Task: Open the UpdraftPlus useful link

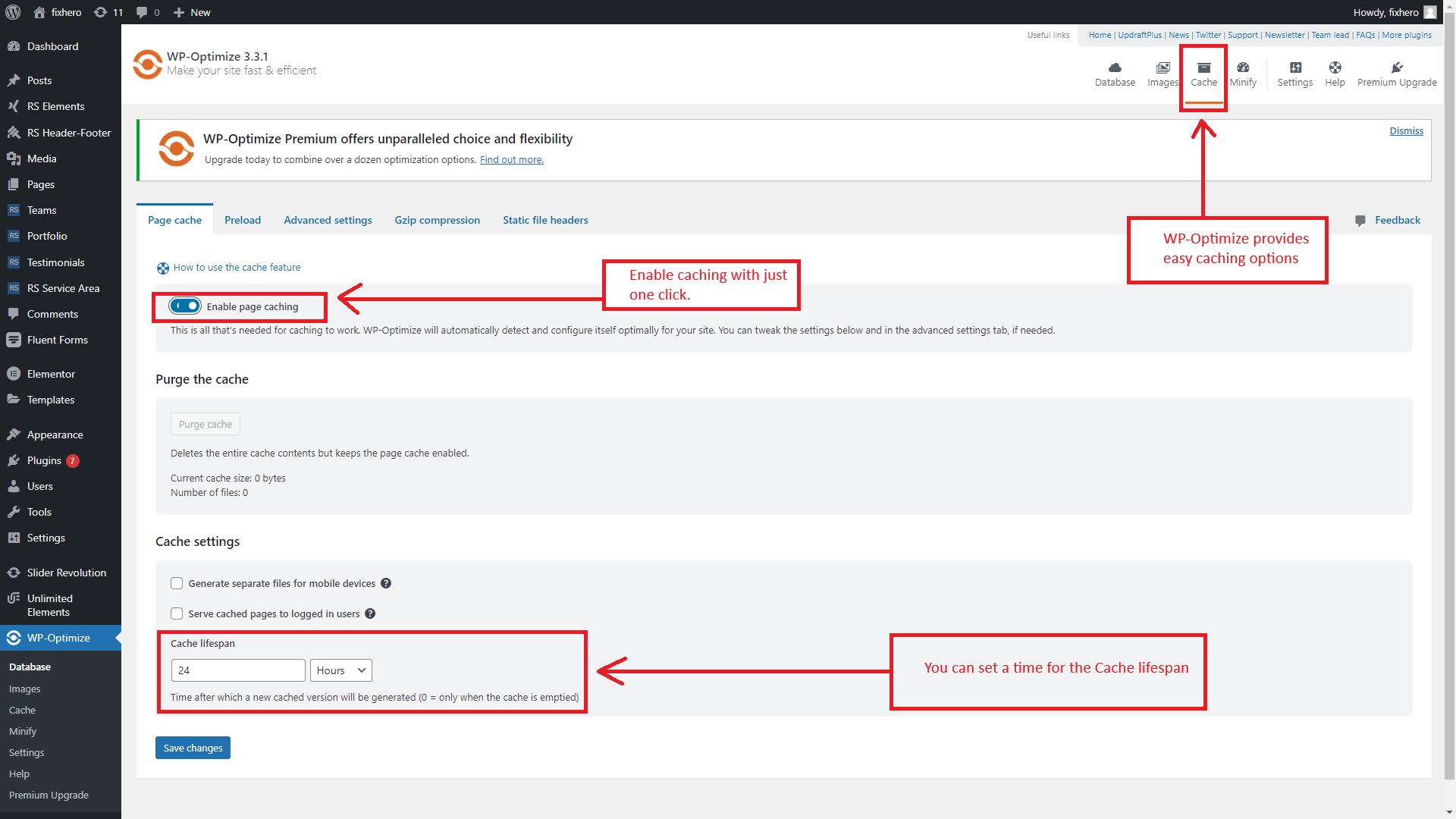Action: point(1140,35)
